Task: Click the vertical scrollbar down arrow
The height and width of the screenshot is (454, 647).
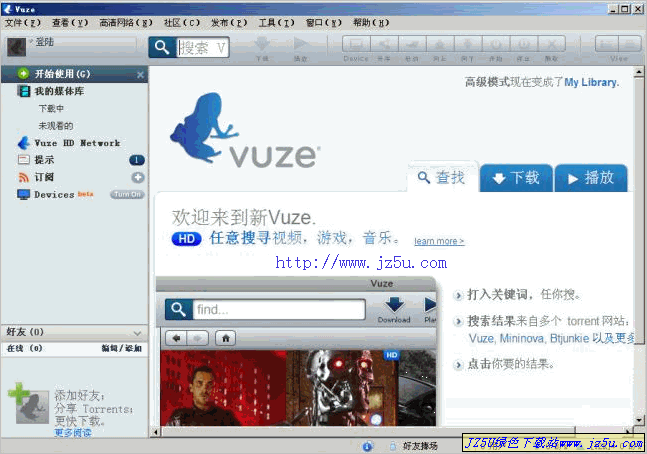Action: tap(639, 421)
